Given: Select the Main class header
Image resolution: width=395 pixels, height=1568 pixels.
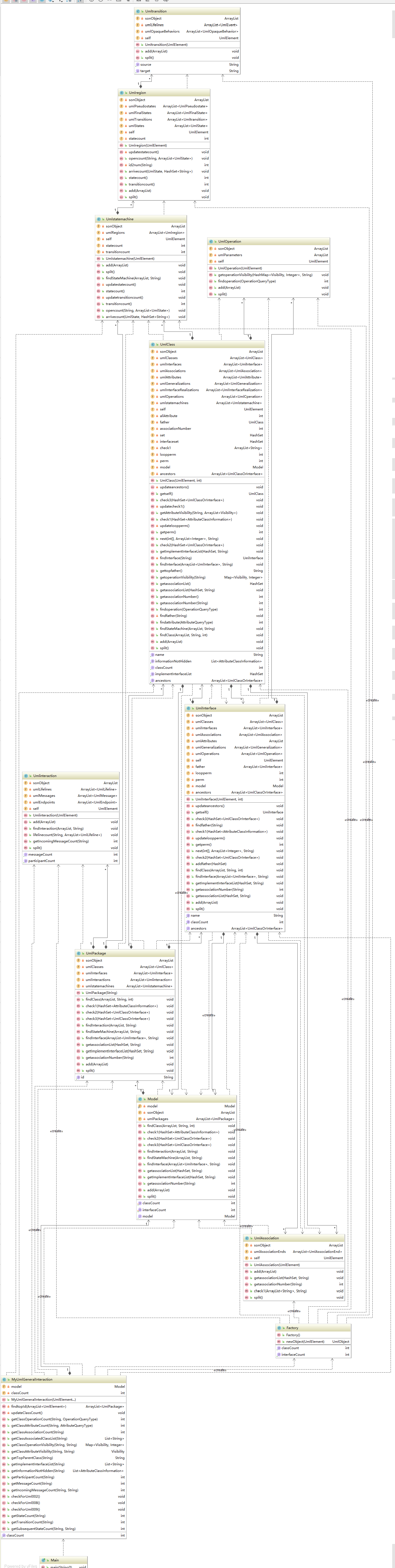Looking at the screenshot, I should [x=63, y=1560].
